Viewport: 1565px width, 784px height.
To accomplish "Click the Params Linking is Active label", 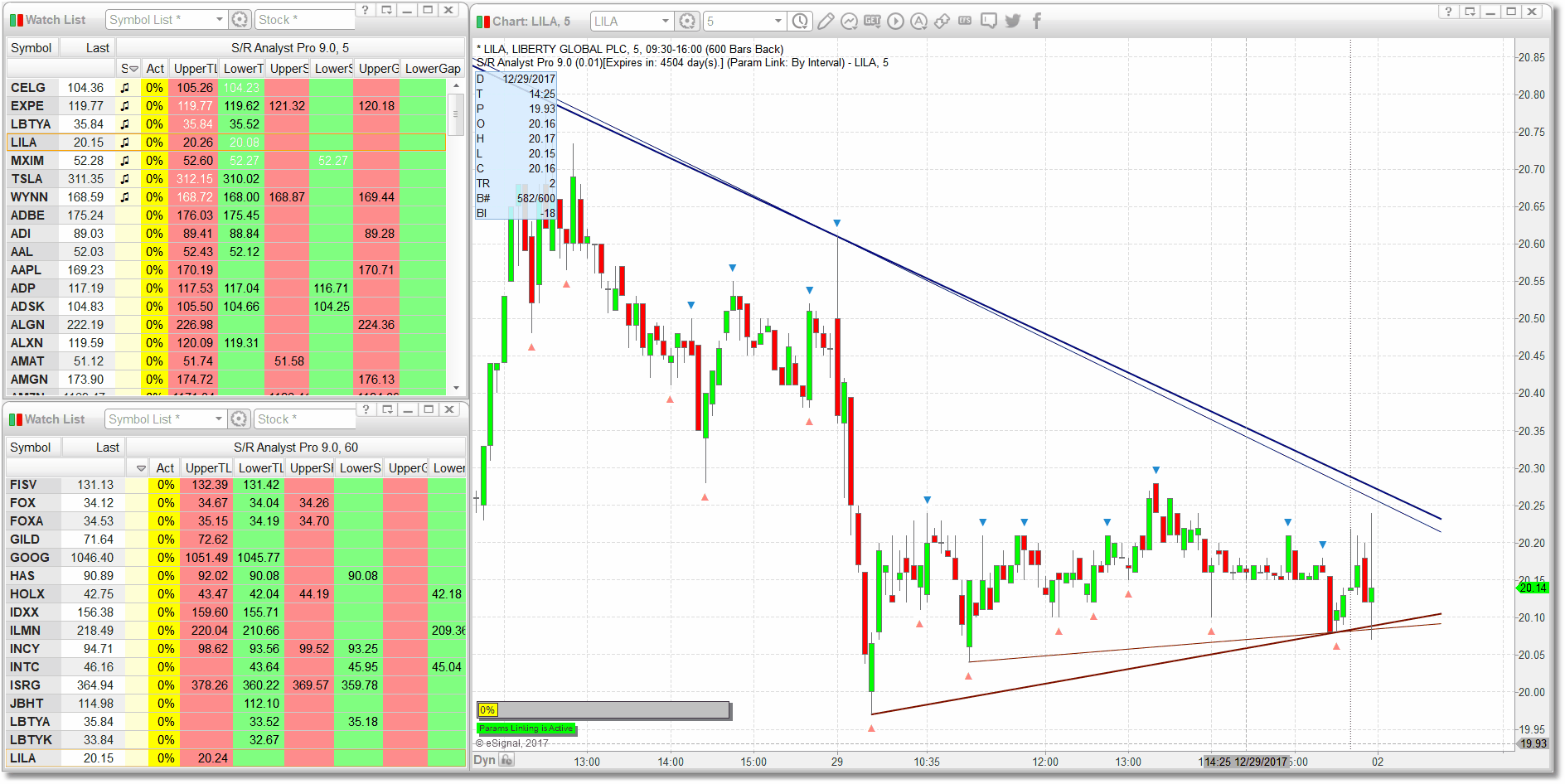I will [x=526, y=728].
